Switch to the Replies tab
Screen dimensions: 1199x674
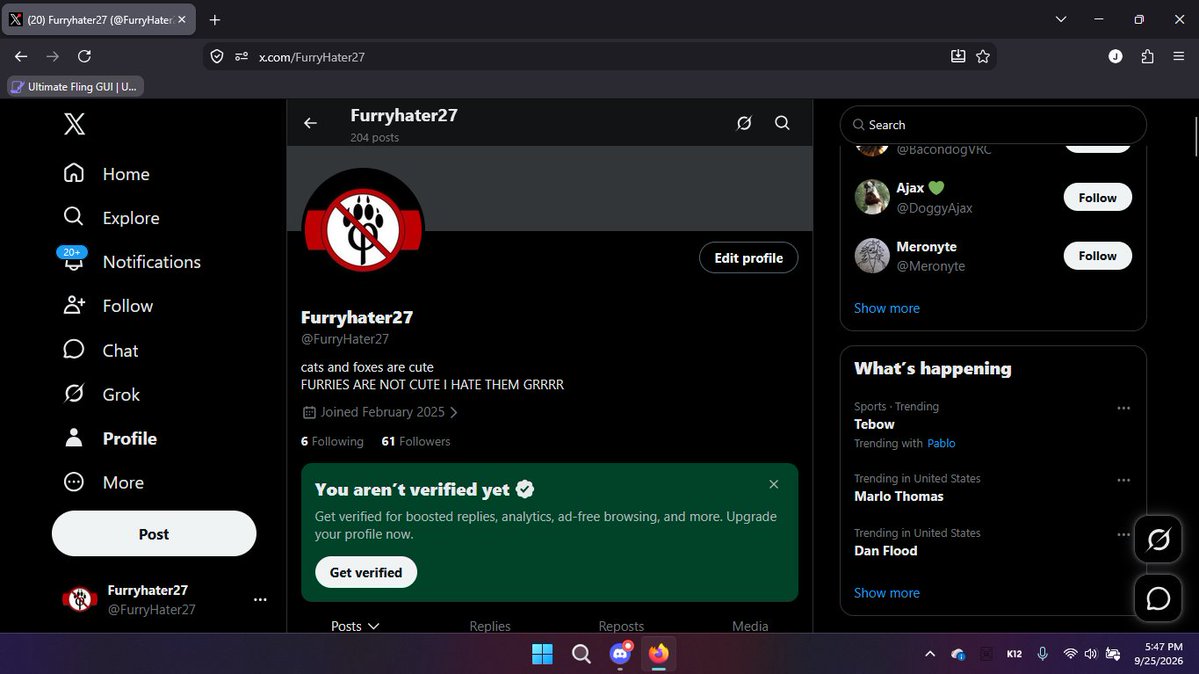[490, 626]
